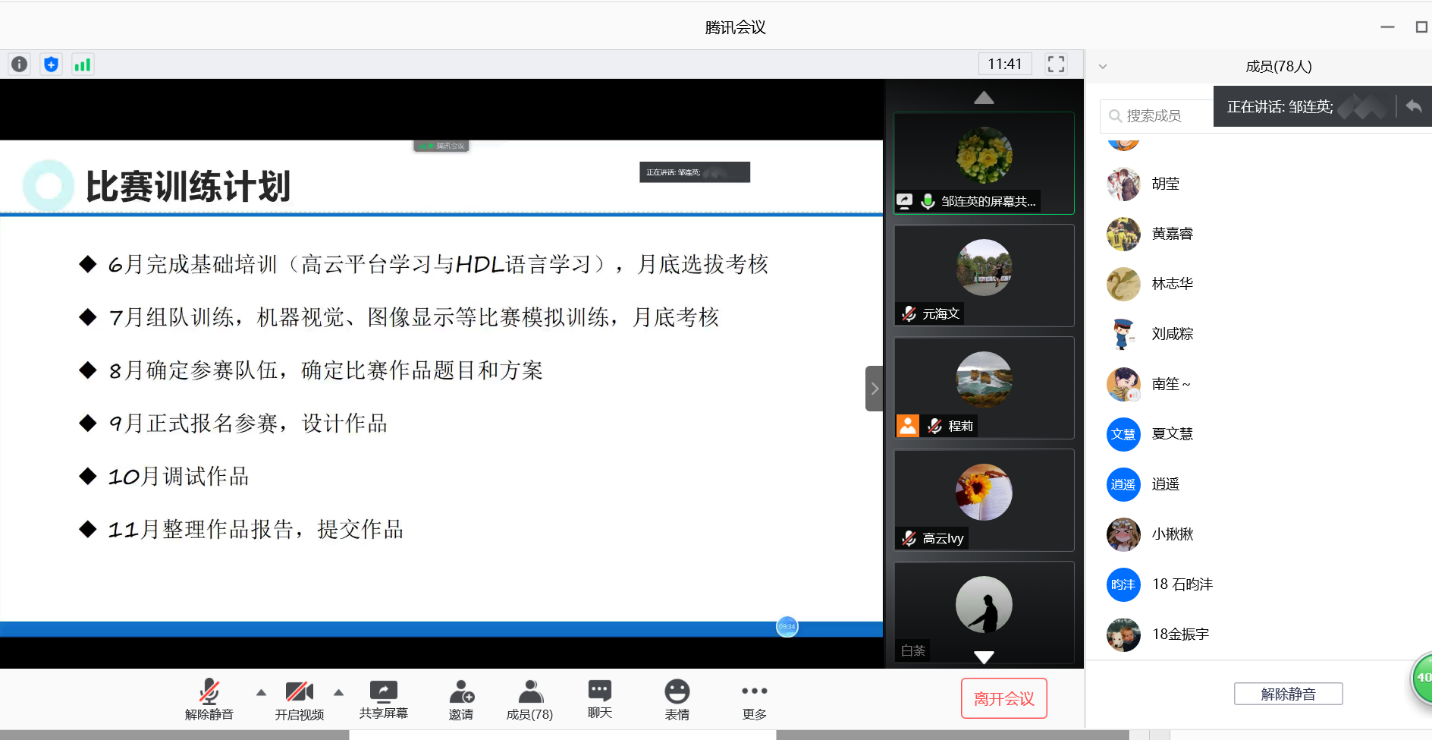This screenshot has height=740, width=1432.
Task: Select member 夏文慧 in the list
Action: (1172, 434)
